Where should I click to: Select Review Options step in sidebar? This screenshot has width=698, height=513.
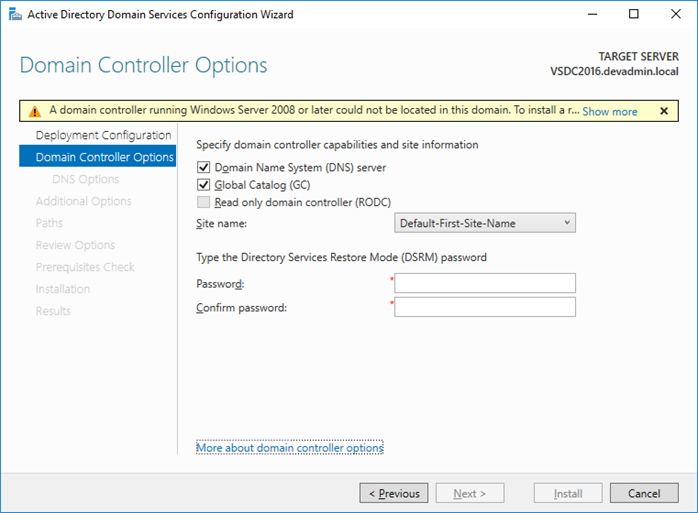click(x=75, y=245)
